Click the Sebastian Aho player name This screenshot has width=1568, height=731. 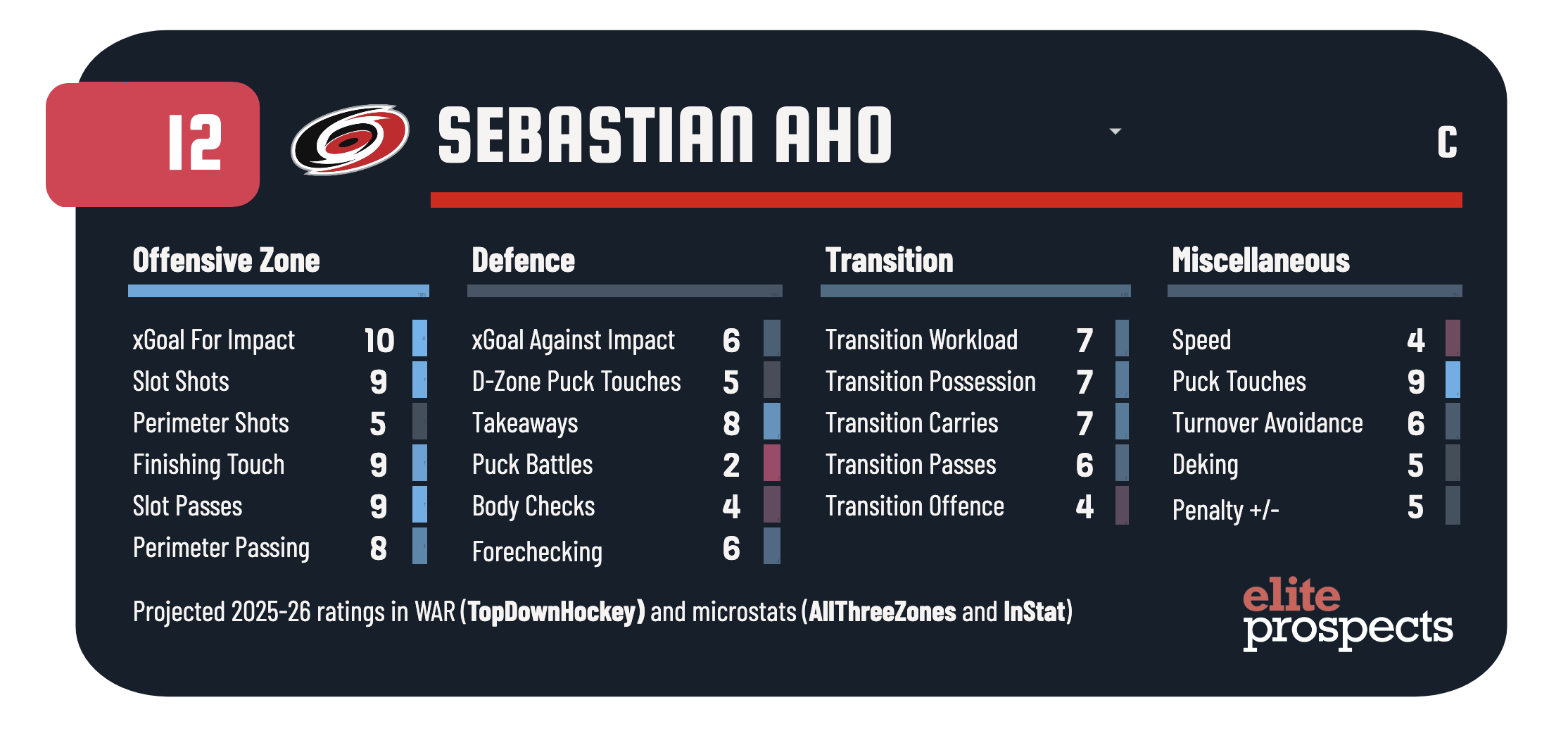[664, 135]
